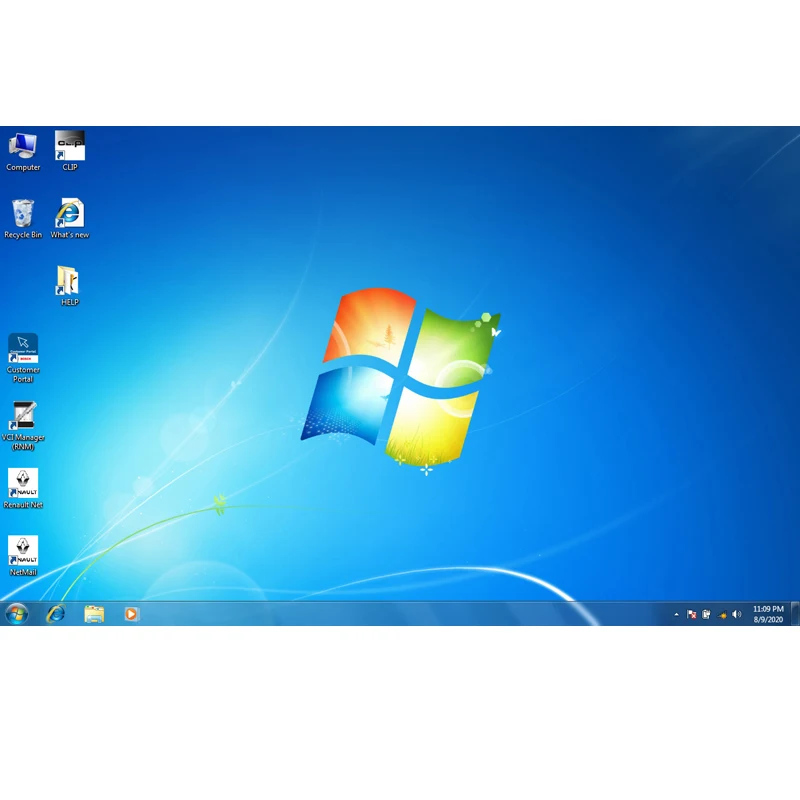This screenshot has width=800, height=800.
Task: Select the VCI Manager (RNM) shortcut
Action: (23, 426)
